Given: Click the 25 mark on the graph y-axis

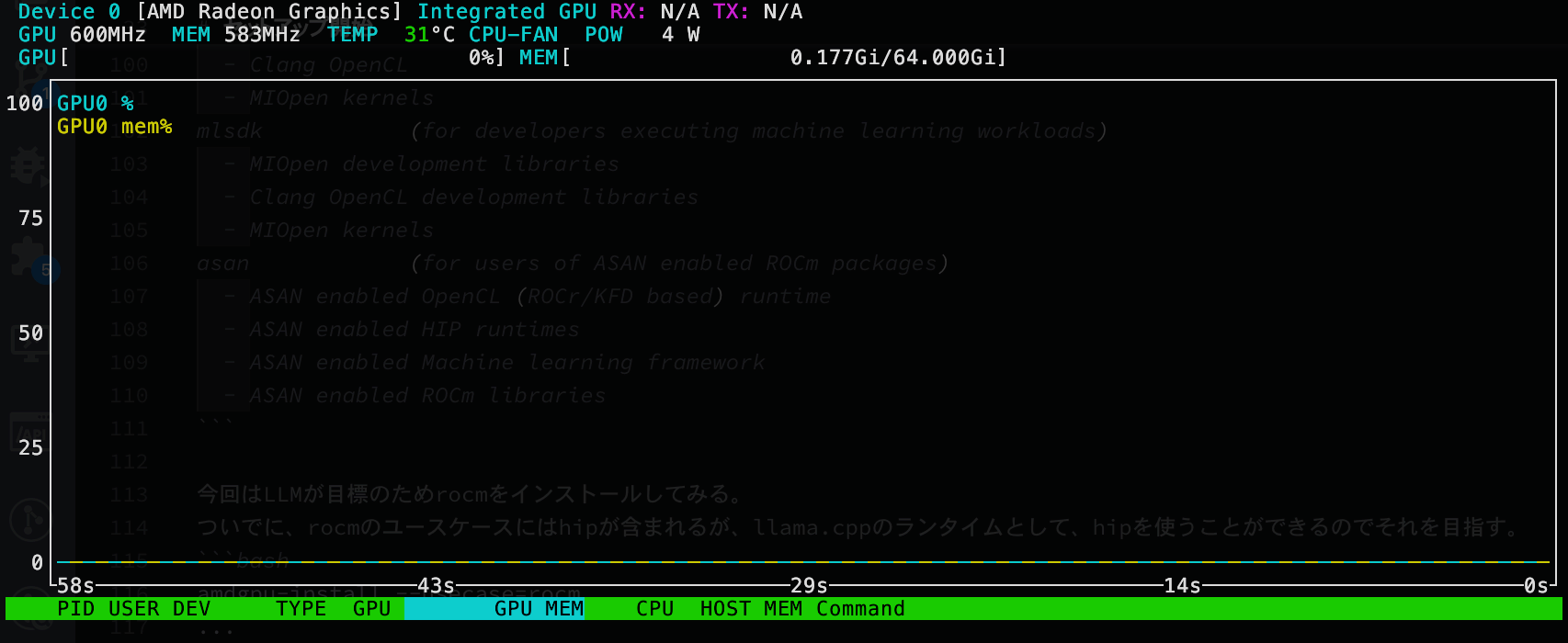Looking at the screenshot, I should click(31, 448).
